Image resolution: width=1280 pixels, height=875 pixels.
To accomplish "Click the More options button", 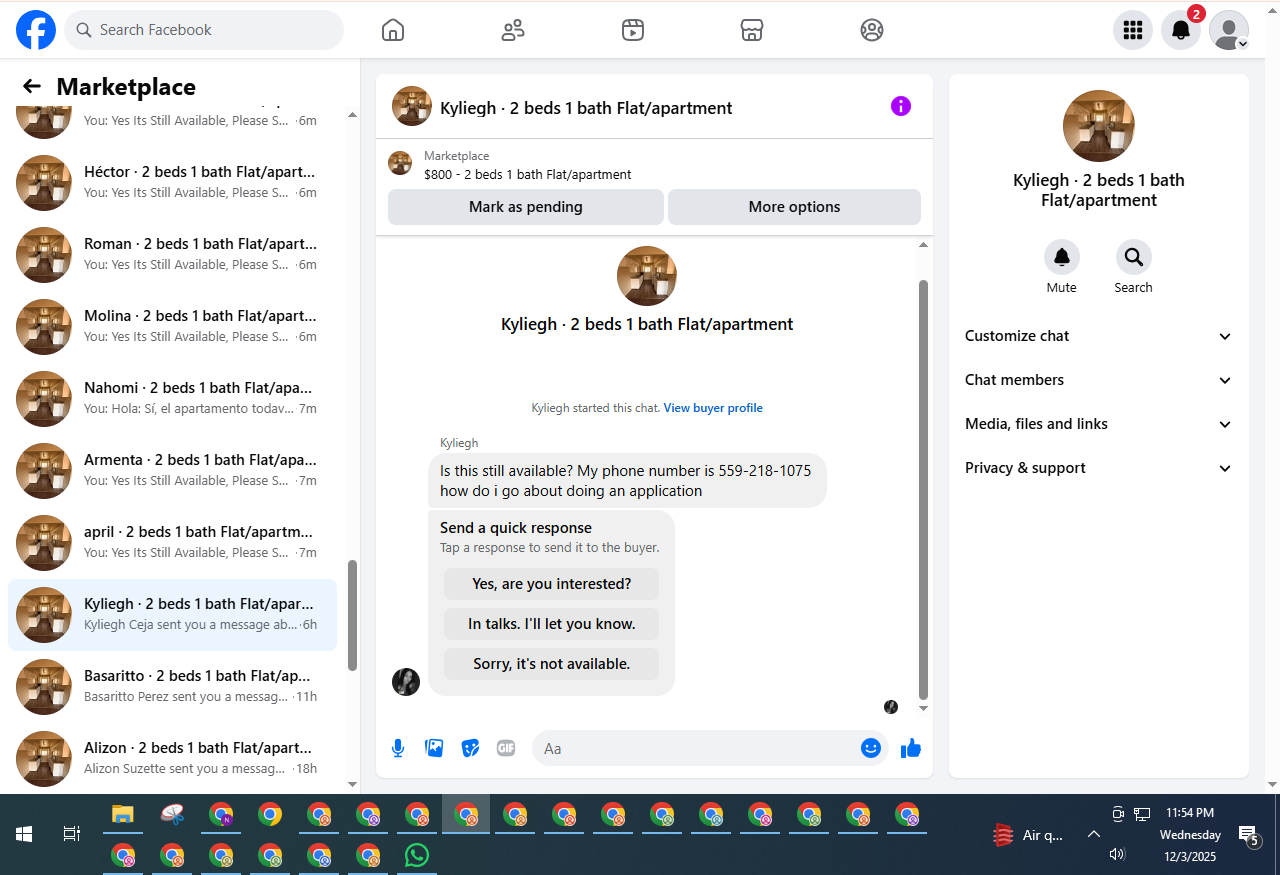I will click(x=794, y=207).
